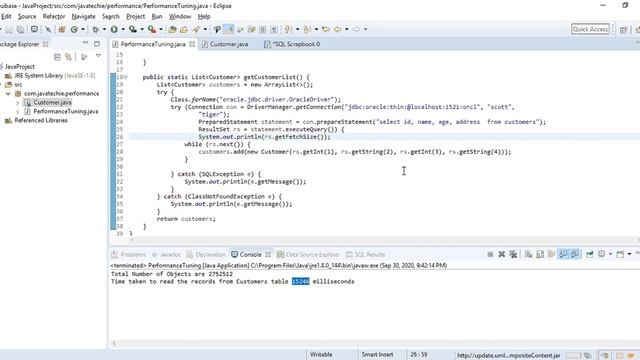
Task: Select JRE System Library tree item
Action: pyautogui.click(x=50, y=76)
